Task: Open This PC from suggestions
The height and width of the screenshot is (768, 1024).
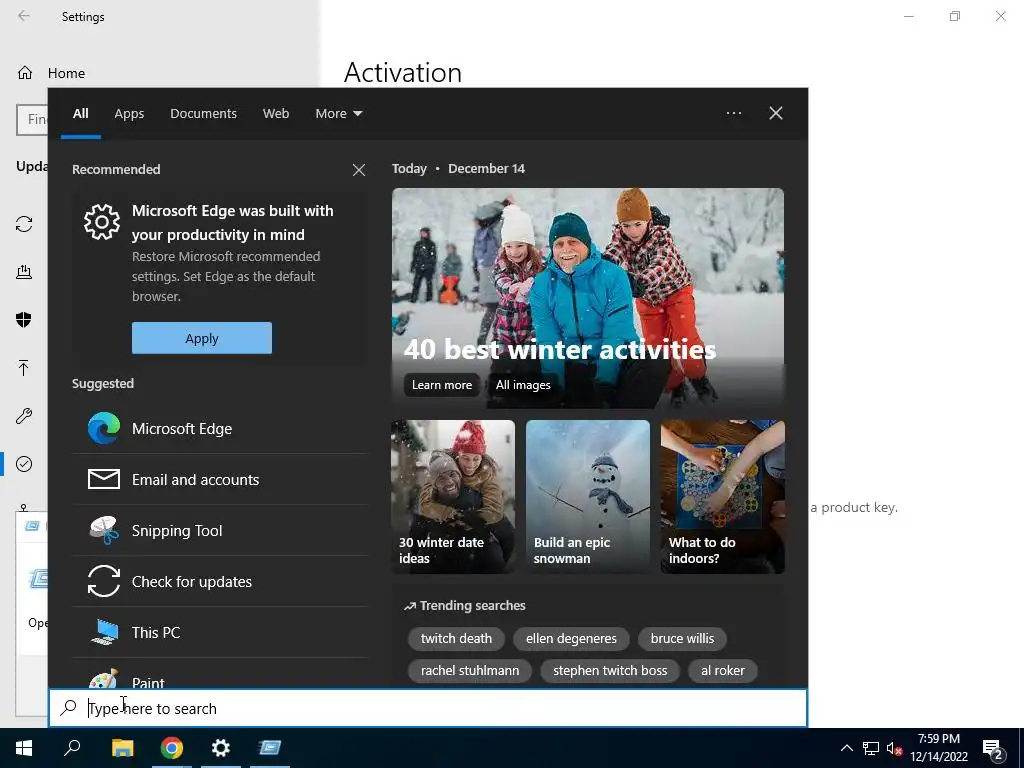Action: (x=219, y=632)
